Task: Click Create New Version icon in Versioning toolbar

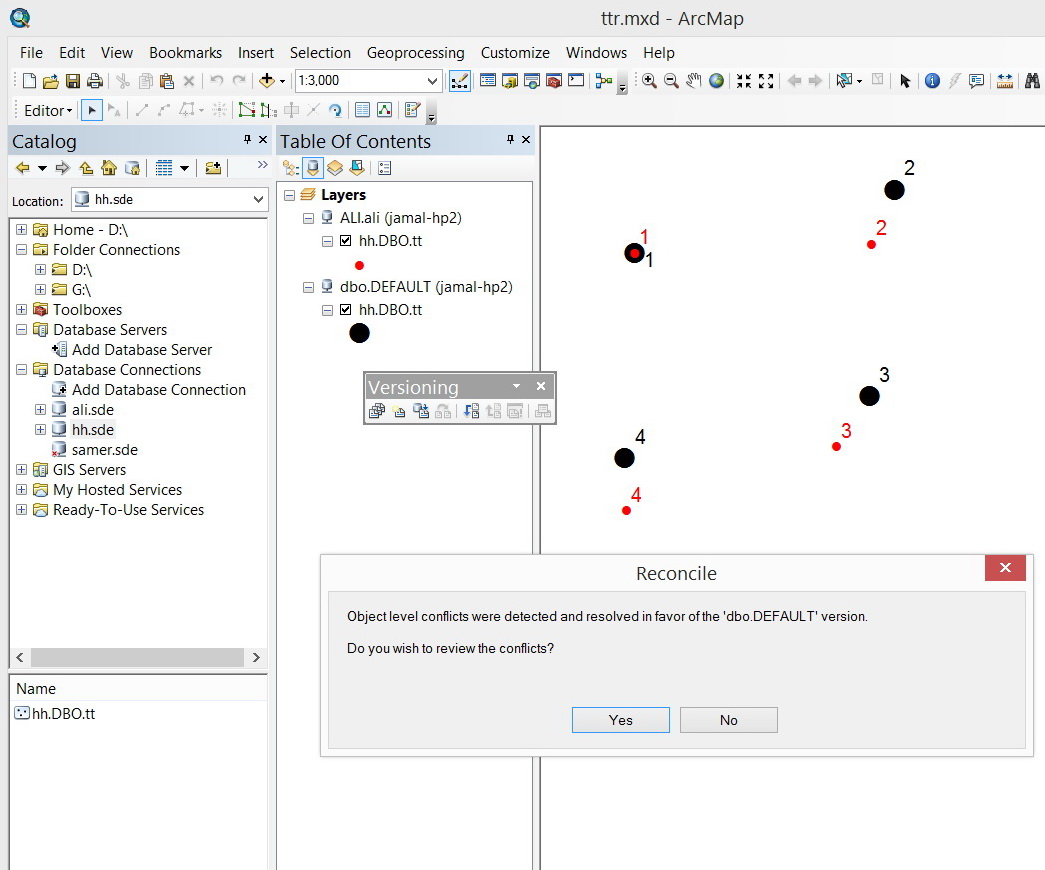Action: [x=399, y=411]
